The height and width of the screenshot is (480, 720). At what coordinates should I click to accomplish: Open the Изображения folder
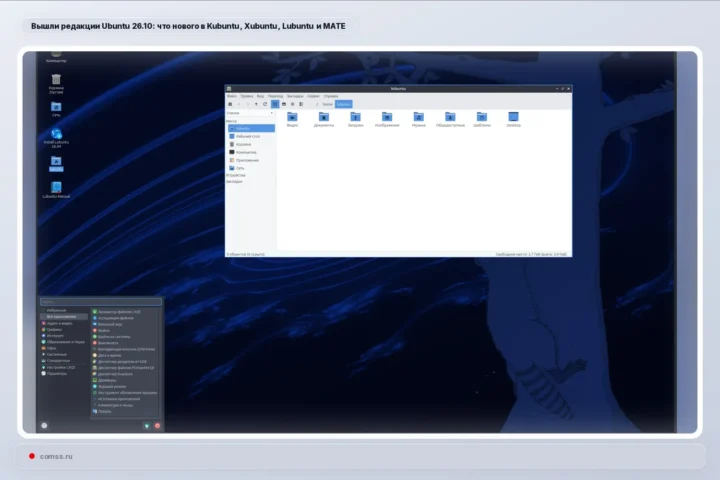click(x=387, y=117)
